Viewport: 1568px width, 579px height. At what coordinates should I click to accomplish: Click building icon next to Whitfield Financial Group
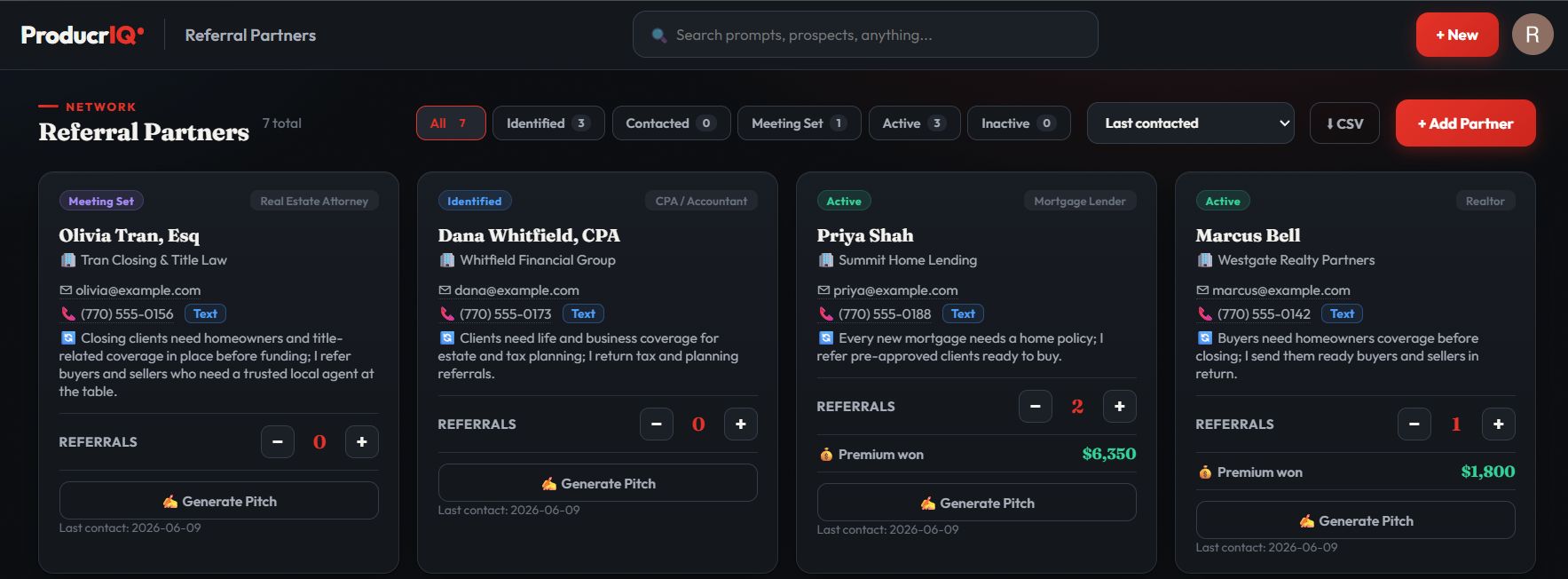click(x=446, y=260)
